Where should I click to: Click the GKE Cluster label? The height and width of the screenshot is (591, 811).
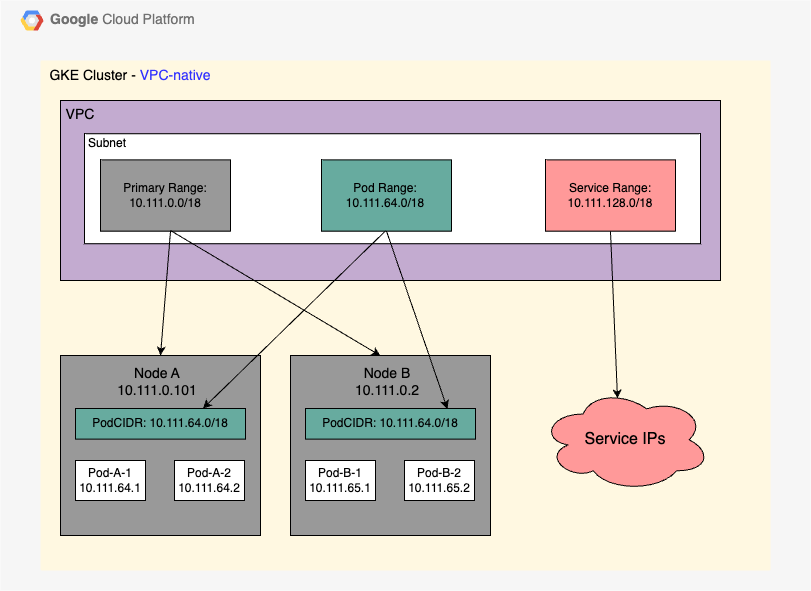click(x=88, y=75)
